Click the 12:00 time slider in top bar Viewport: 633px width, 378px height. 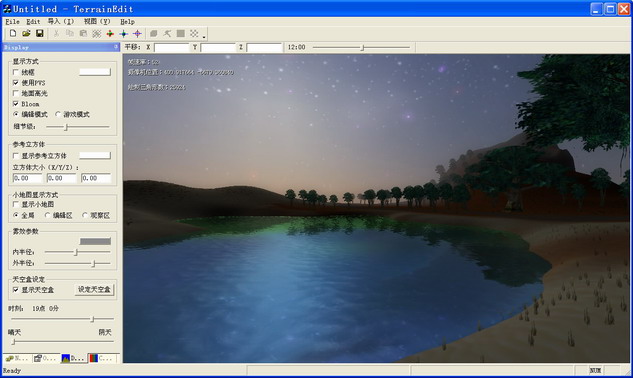click(x=361, y=47)
